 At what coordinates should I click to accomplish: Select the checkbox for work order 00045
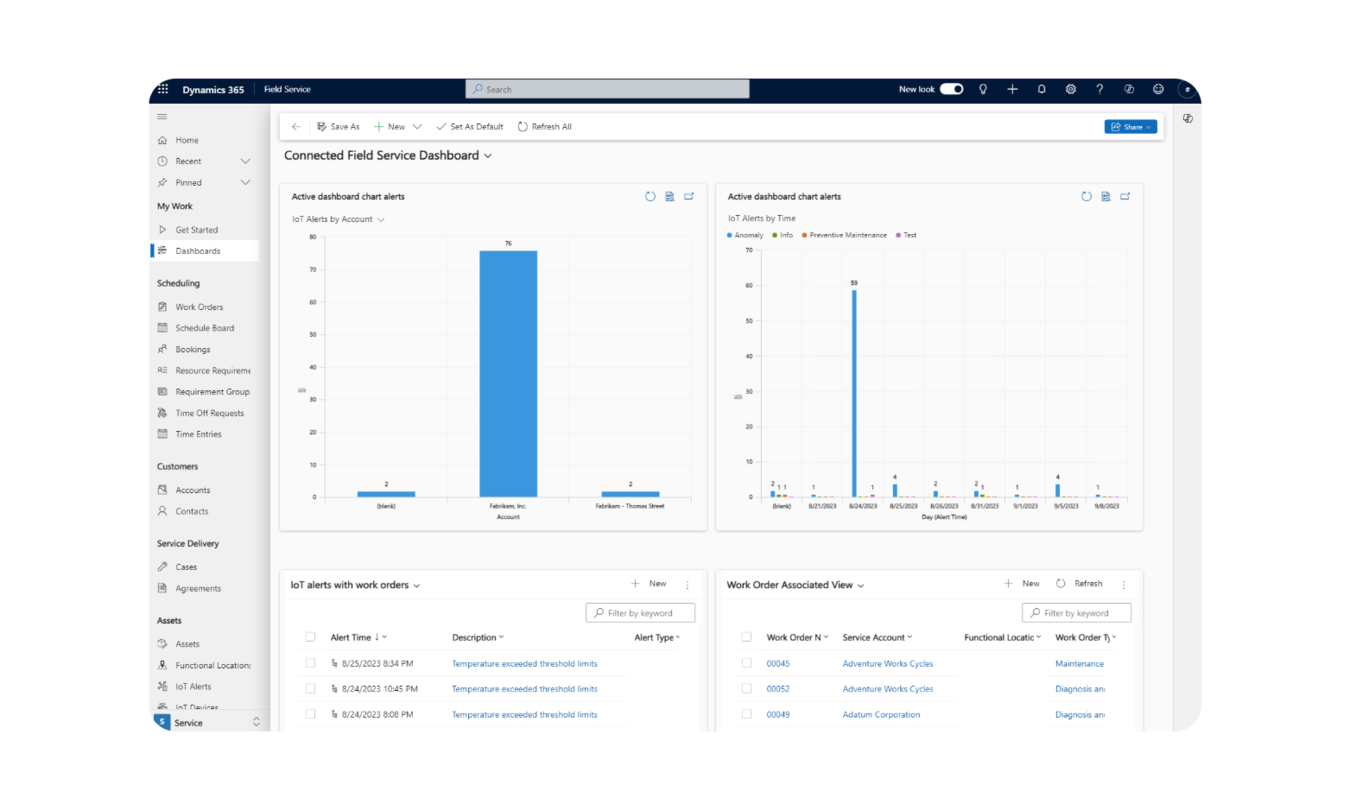click(746, 663)
